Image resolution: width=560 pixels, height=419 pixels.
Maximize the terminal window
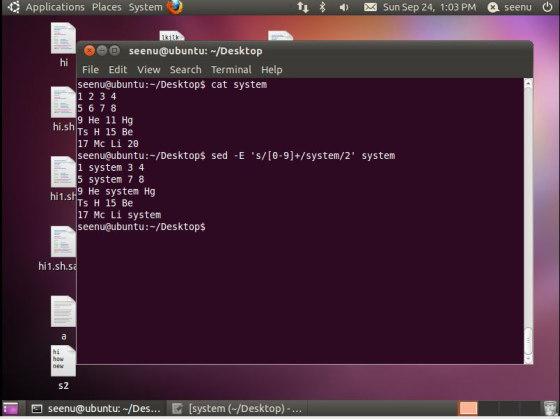(114, 51)
